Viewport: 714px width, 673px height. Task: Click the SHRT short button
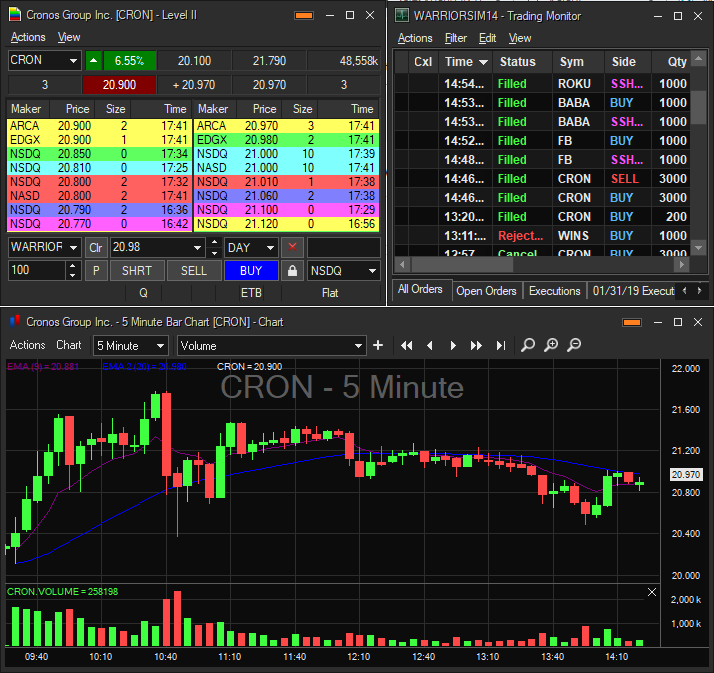137,270
